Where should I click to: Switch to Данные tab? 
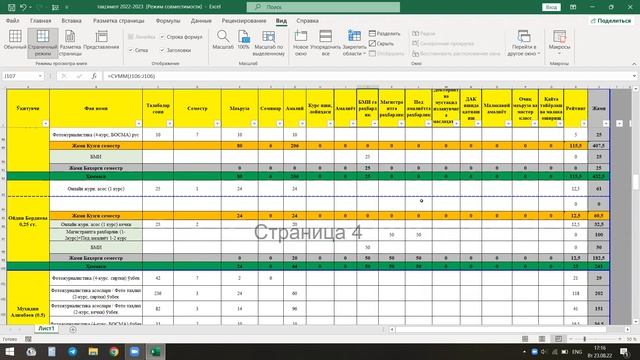[201, 20]
